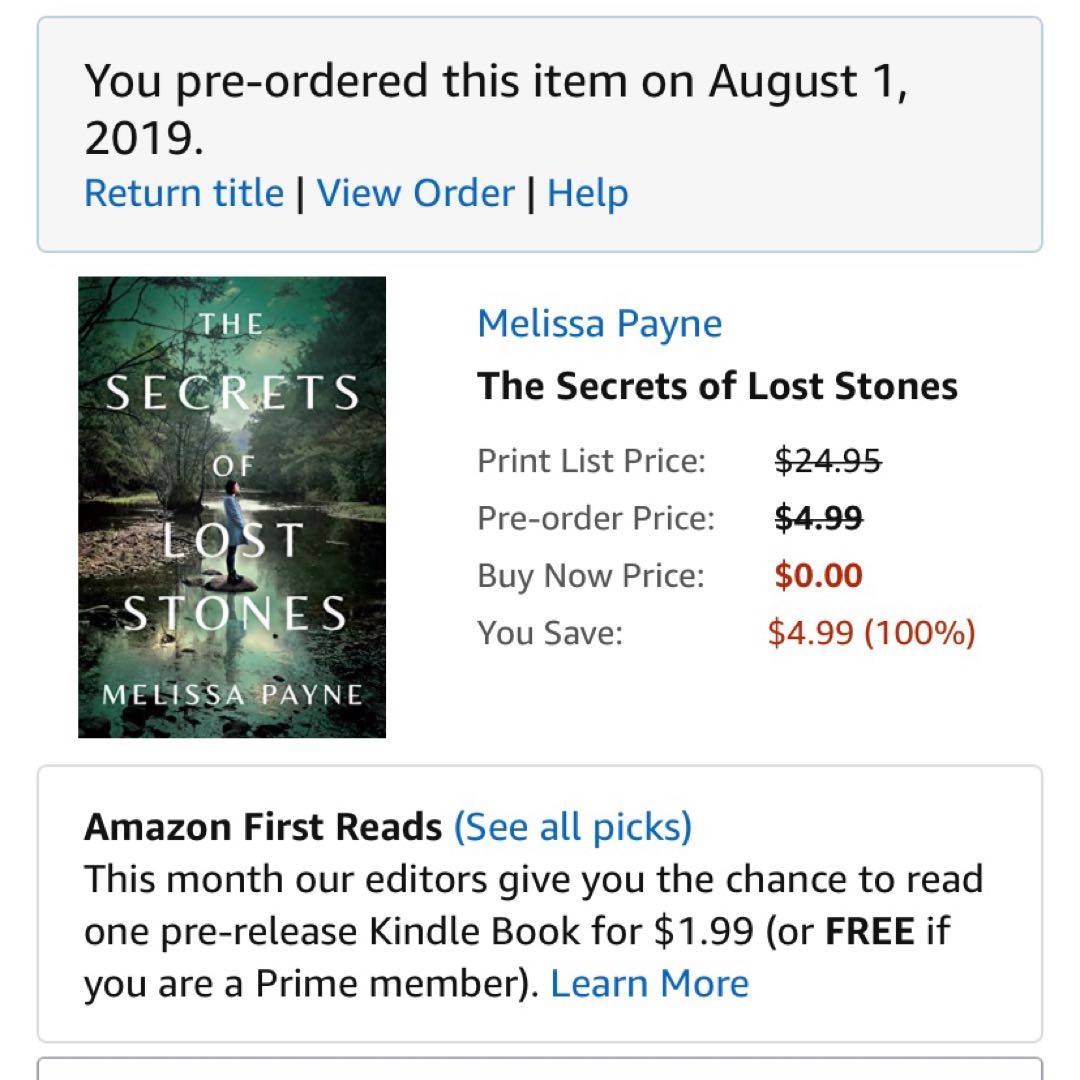Click the Buy Now Price label
This screenshot has height=1080, width=1080.
point(591,576)
